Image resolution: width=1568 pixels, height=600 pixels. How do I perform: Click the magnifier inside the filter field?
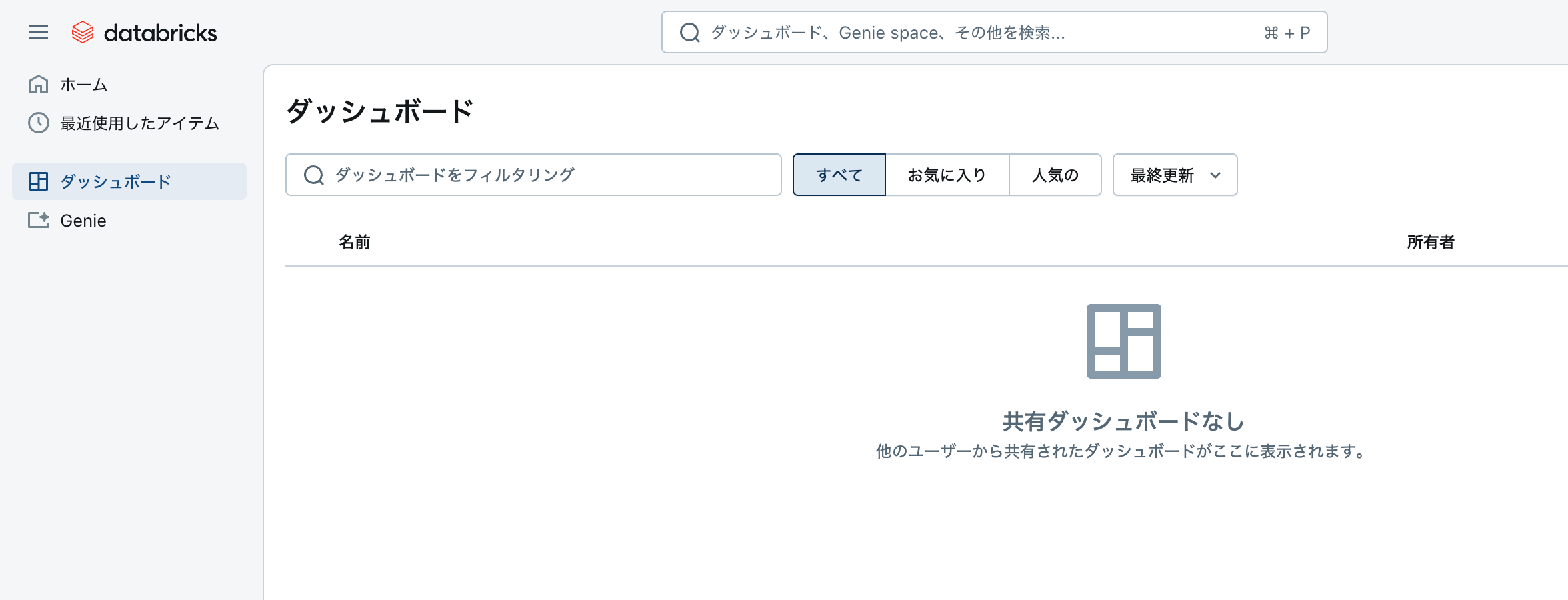pyautogui.click(x=312, y=175)
